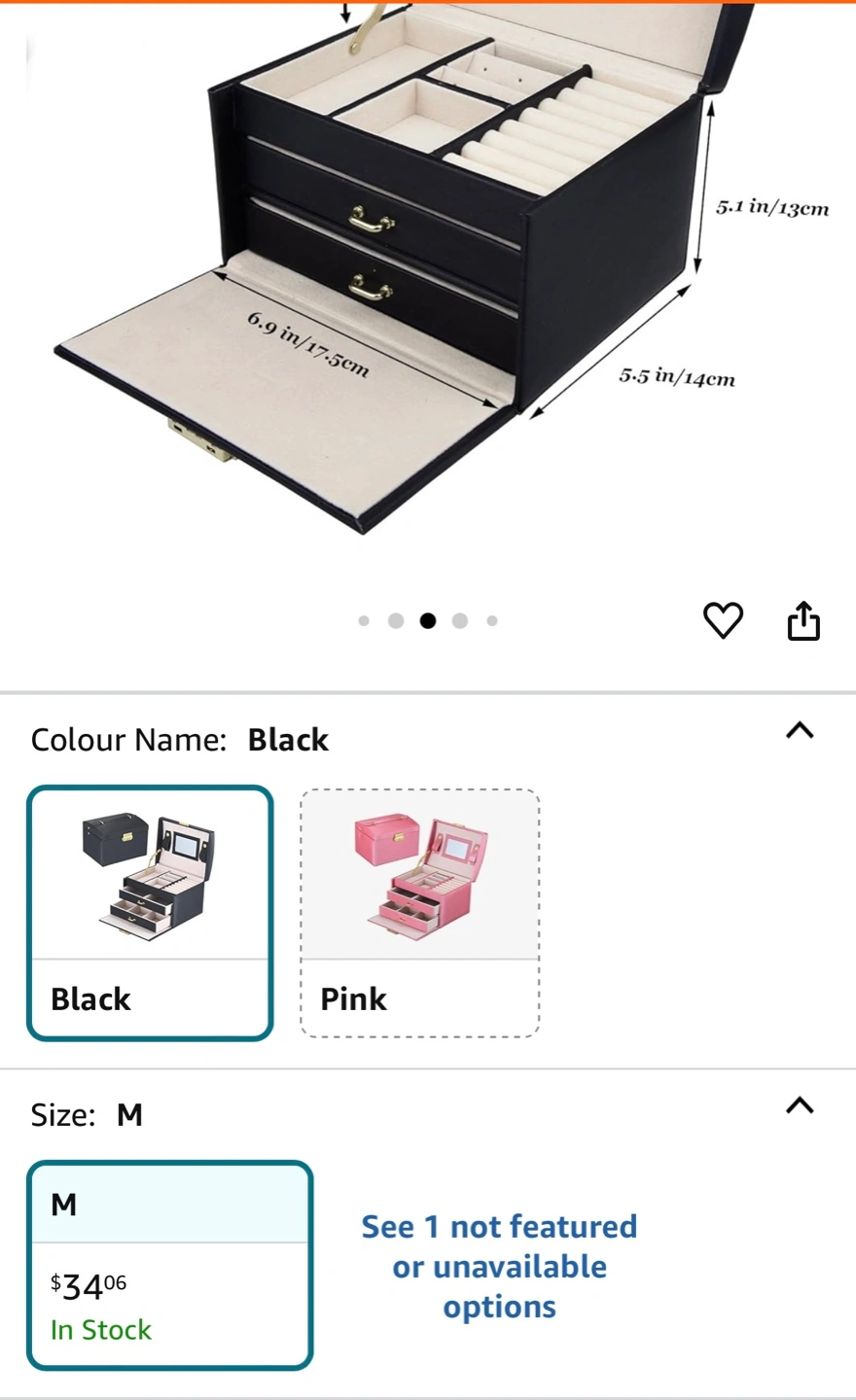Select the Black colour option
The height and width of the screenshot is (1400, 856).
pyautogui.click(x=150, y=913)
